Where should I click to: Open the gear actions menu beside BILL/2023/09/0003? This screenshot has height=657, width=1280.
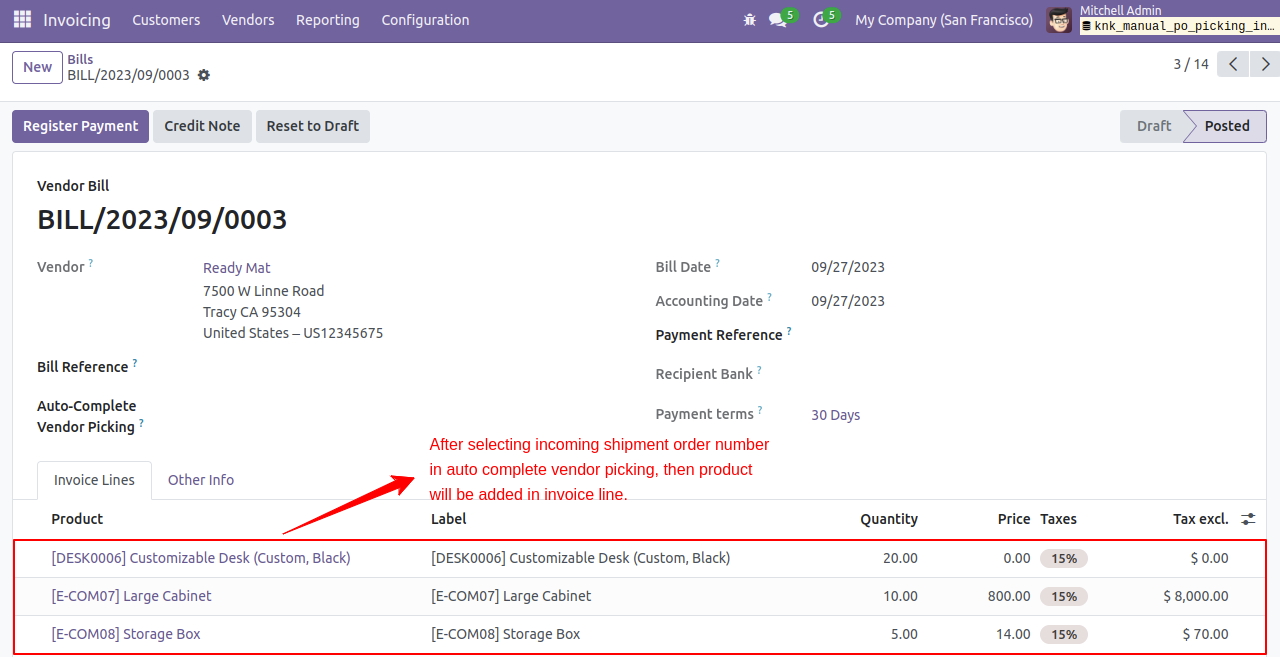click(204, 76)
